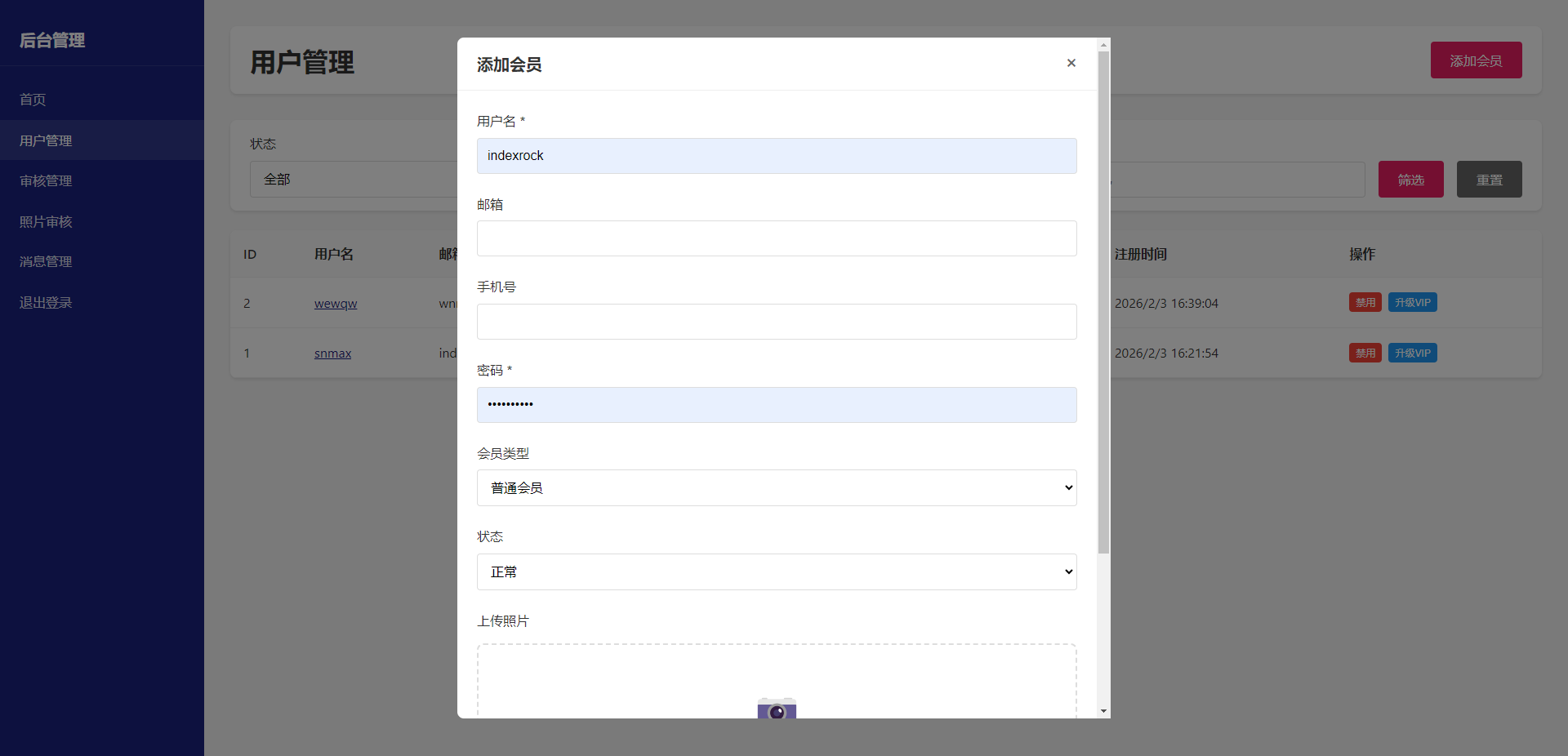Upgrade snmax using 升级VIP button
The height and width of the screenshot is (756, 1568).
(1412, 353)
